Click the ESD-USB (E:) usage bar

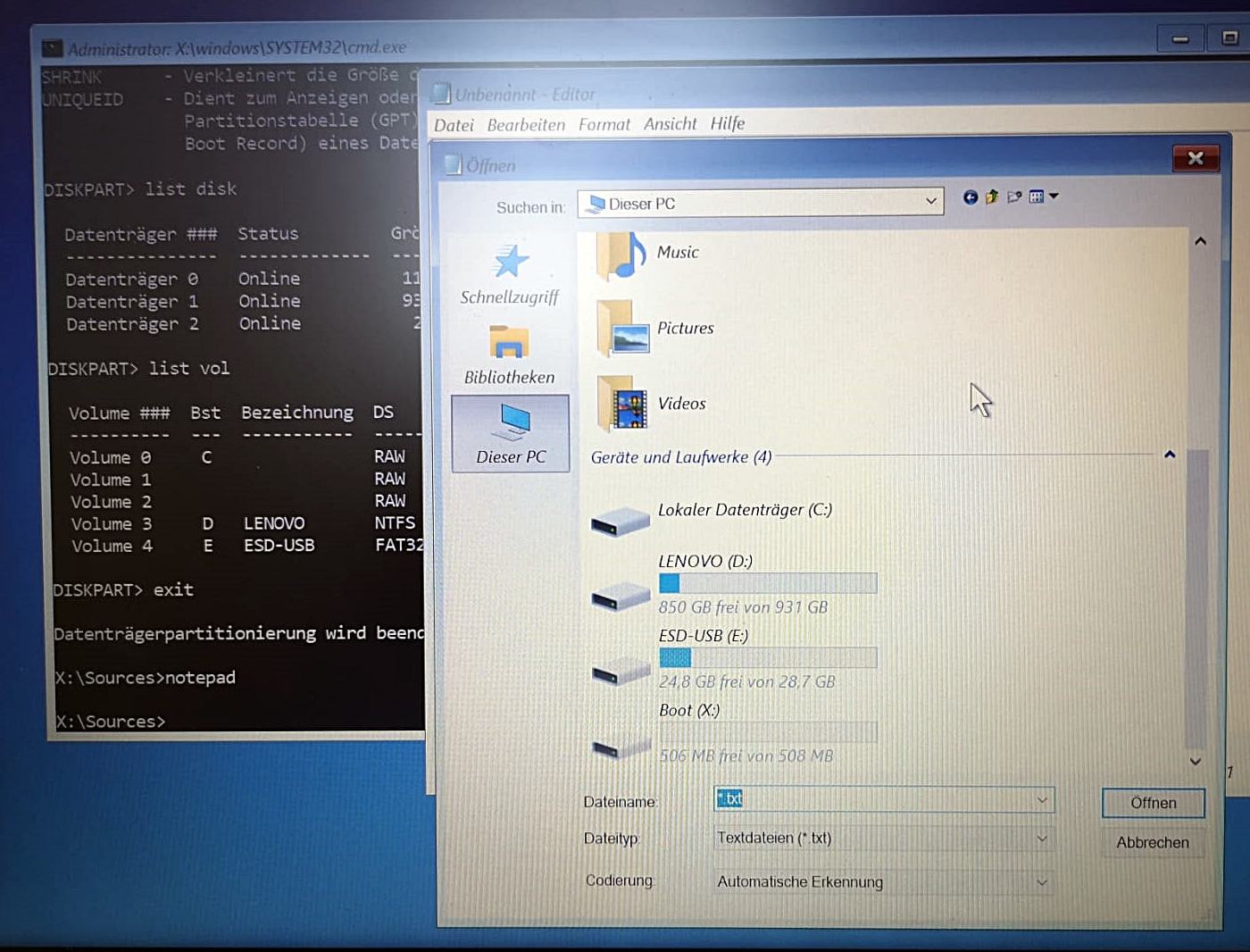point(768,658)
